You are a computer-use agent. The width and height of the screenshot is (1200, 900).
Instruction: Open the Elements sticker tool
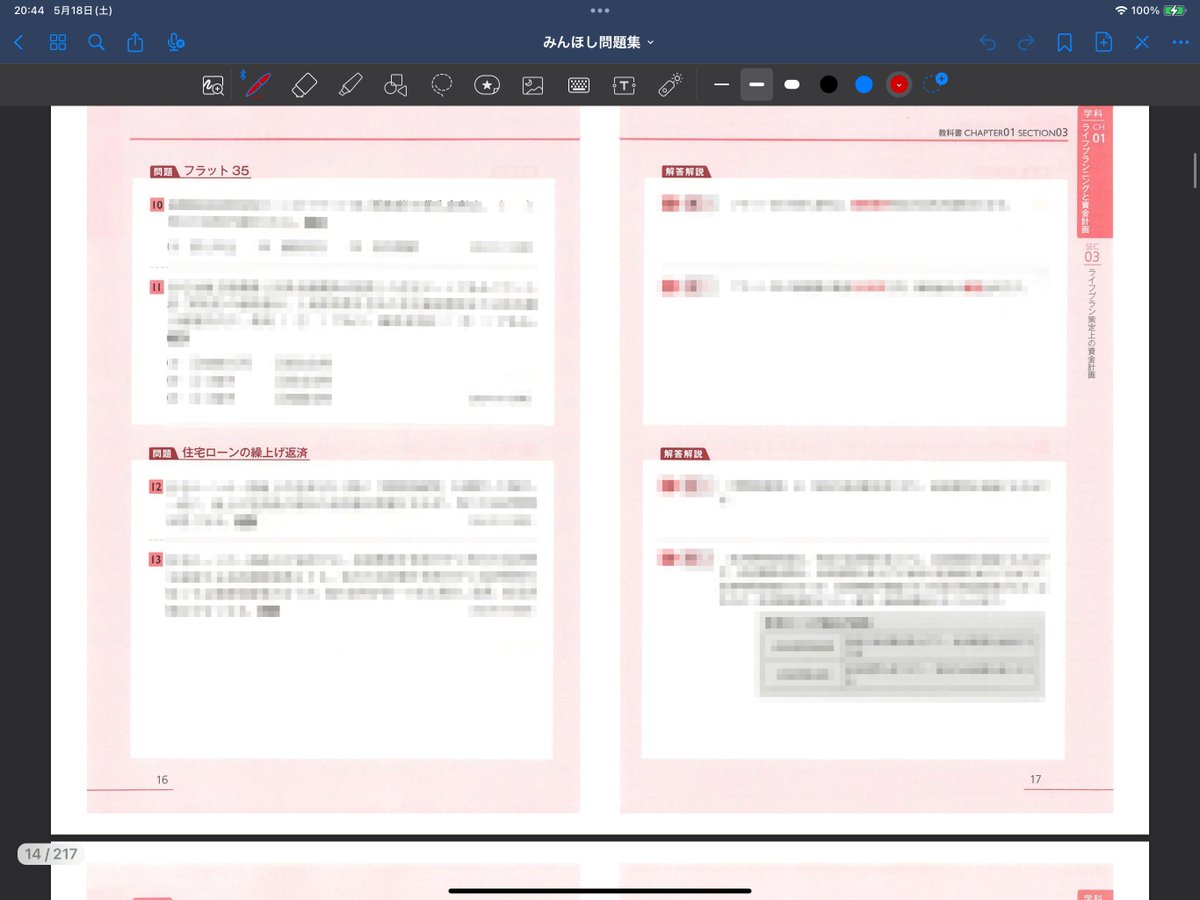487,84
